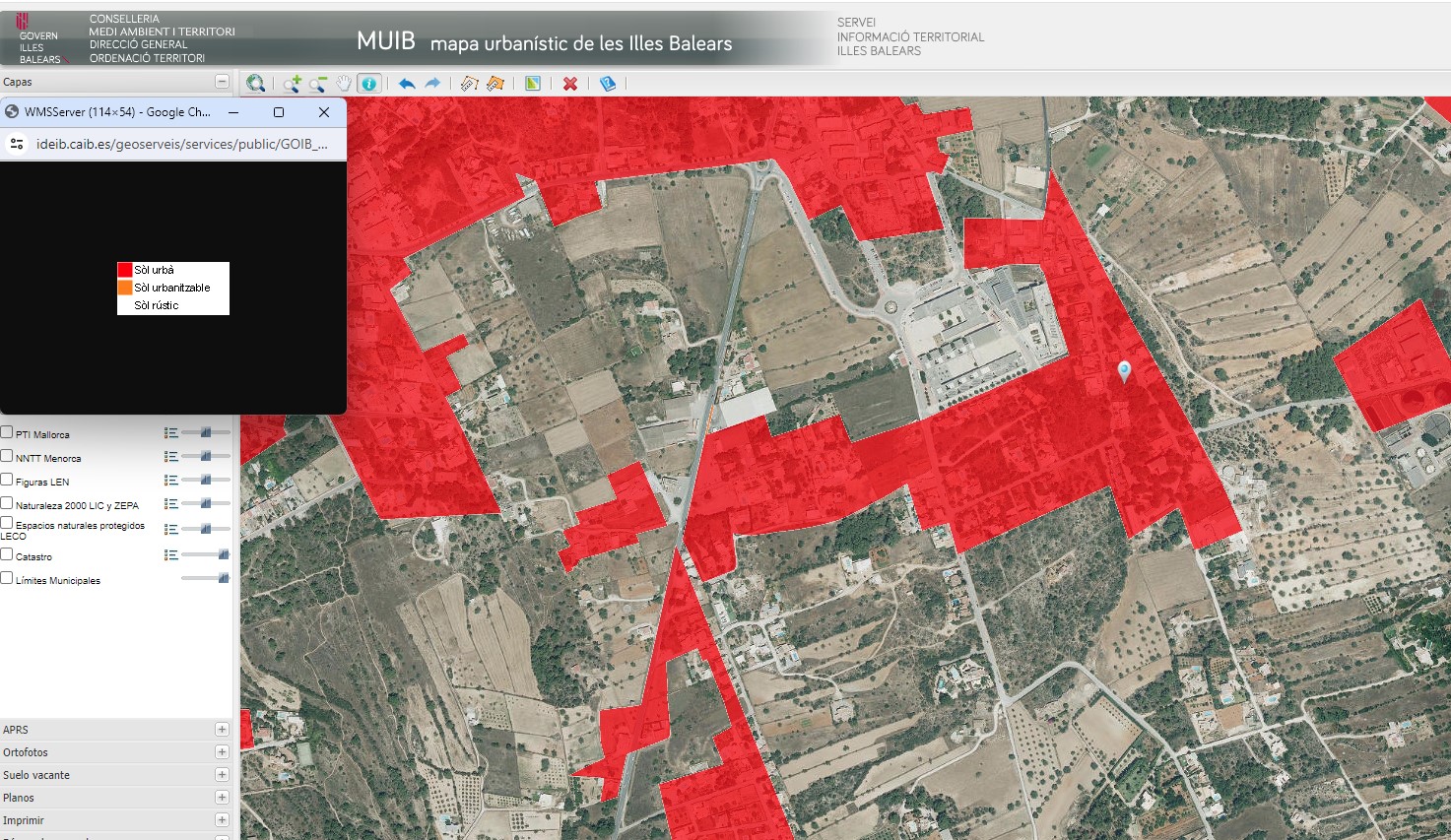
Task: Adjust Límites Municipales opacity slider
Action: click(x=206, y=578)
